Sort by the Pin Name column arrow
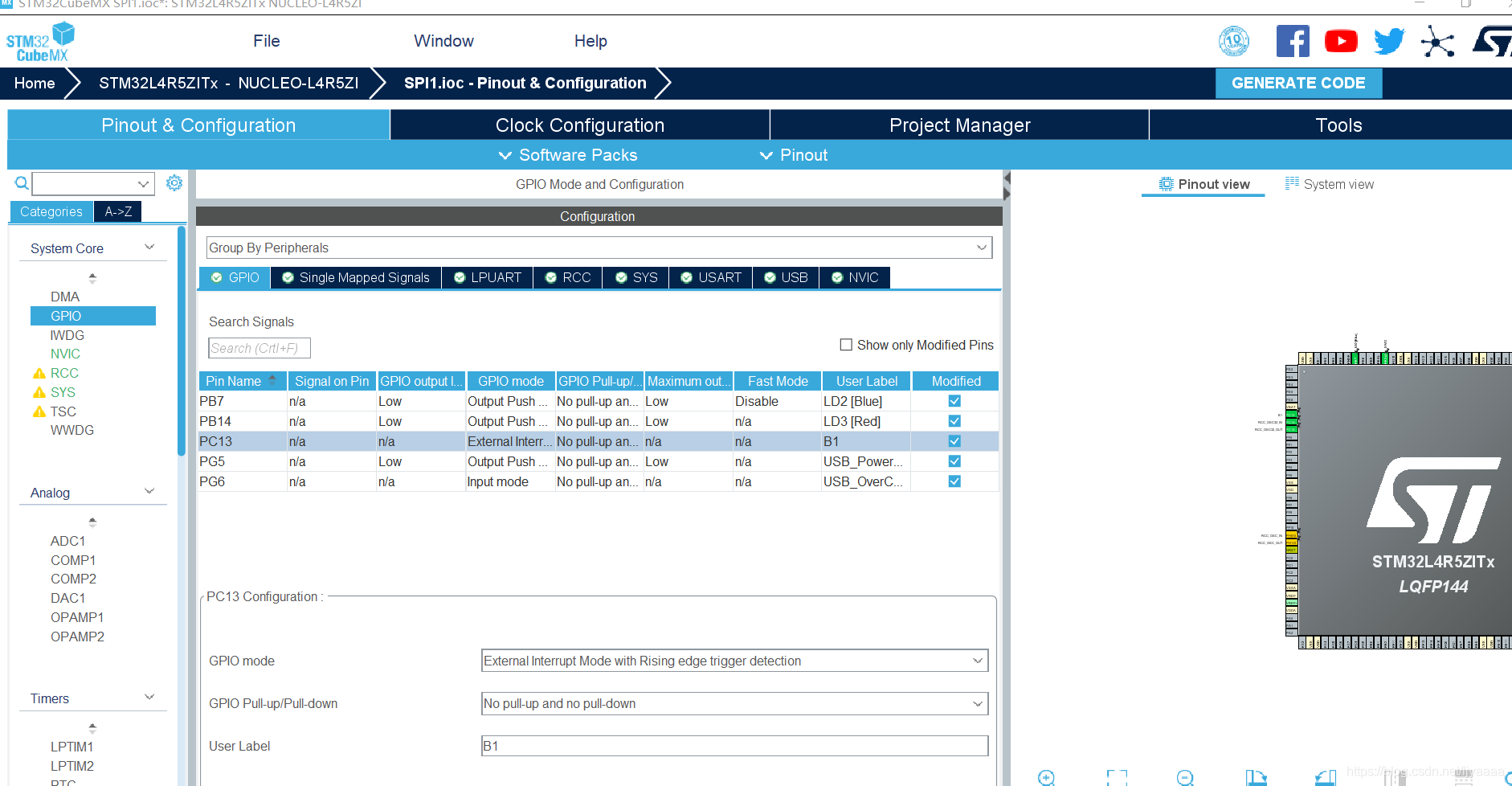Screen dimensions: 1512x786 click(273, 381)
